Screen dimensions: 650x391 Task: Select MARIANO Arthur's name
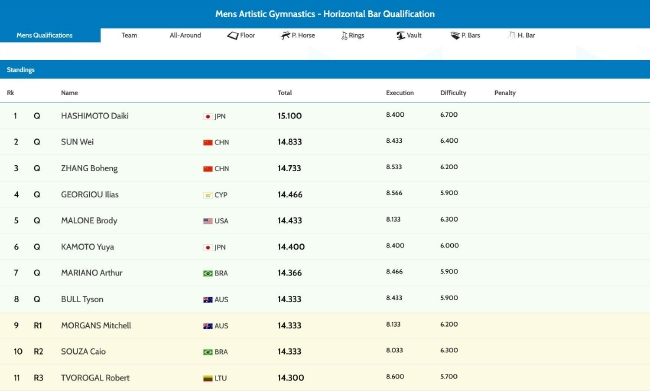92,273
